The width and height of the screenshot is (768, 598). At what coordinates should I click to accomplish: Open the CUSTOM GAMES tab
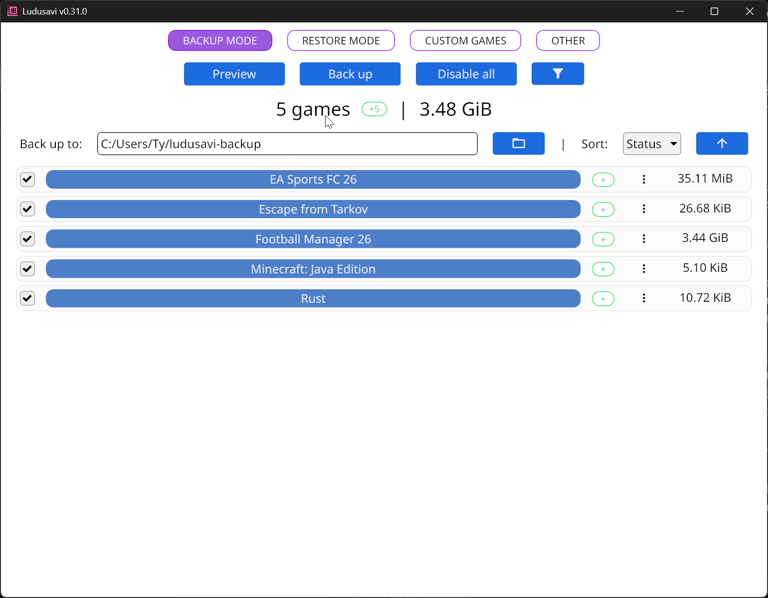click(465, 41)
